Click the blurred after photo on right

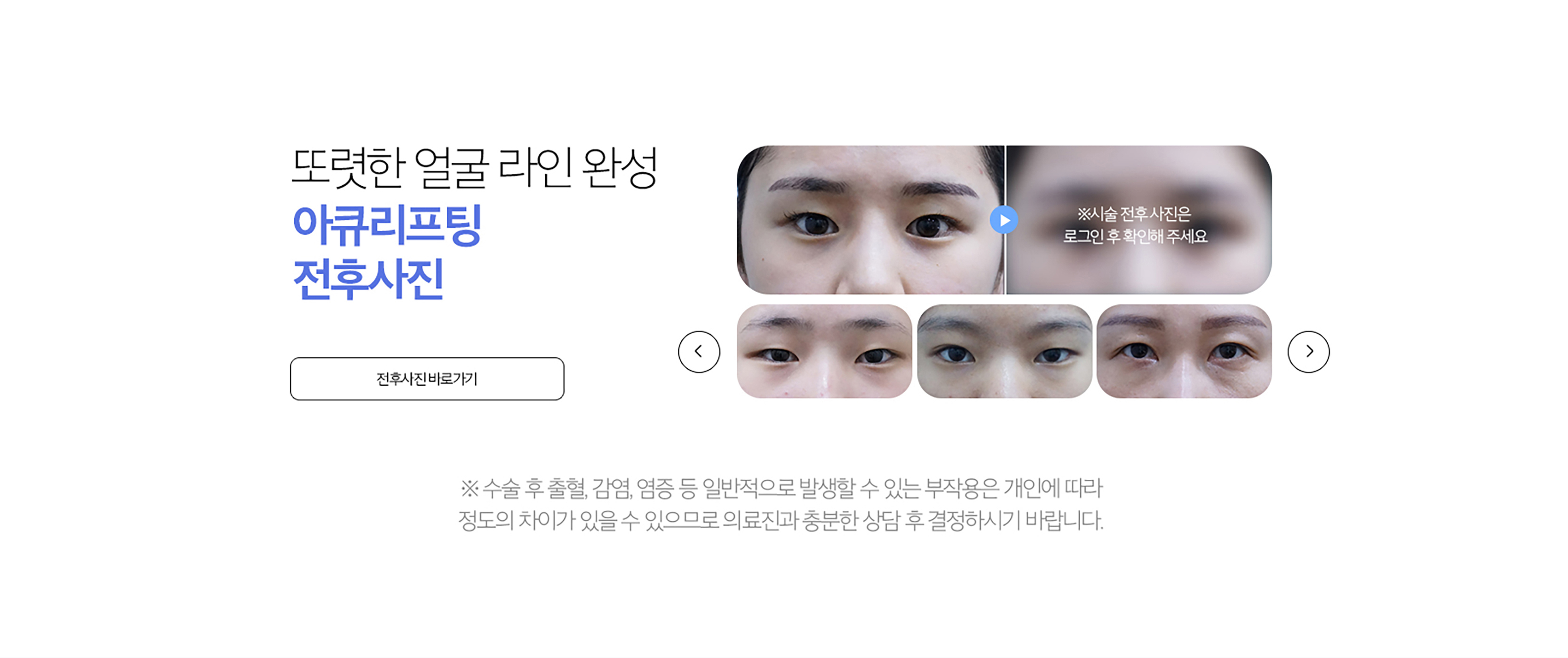(x=1139, y=220)
